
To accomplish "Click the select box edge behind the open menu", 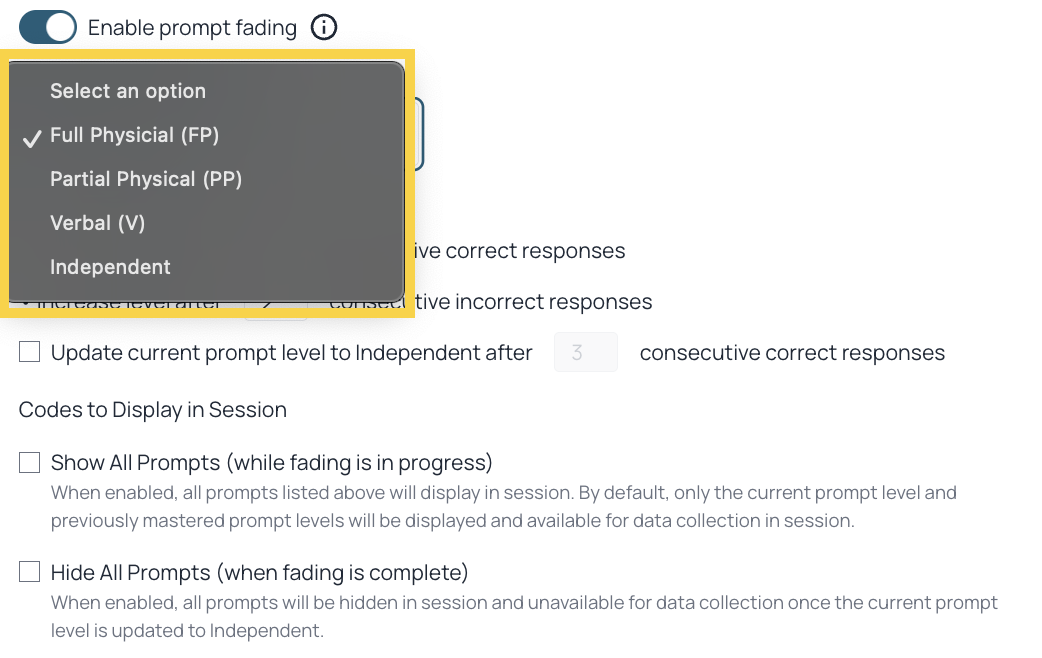I will [419, 133].
